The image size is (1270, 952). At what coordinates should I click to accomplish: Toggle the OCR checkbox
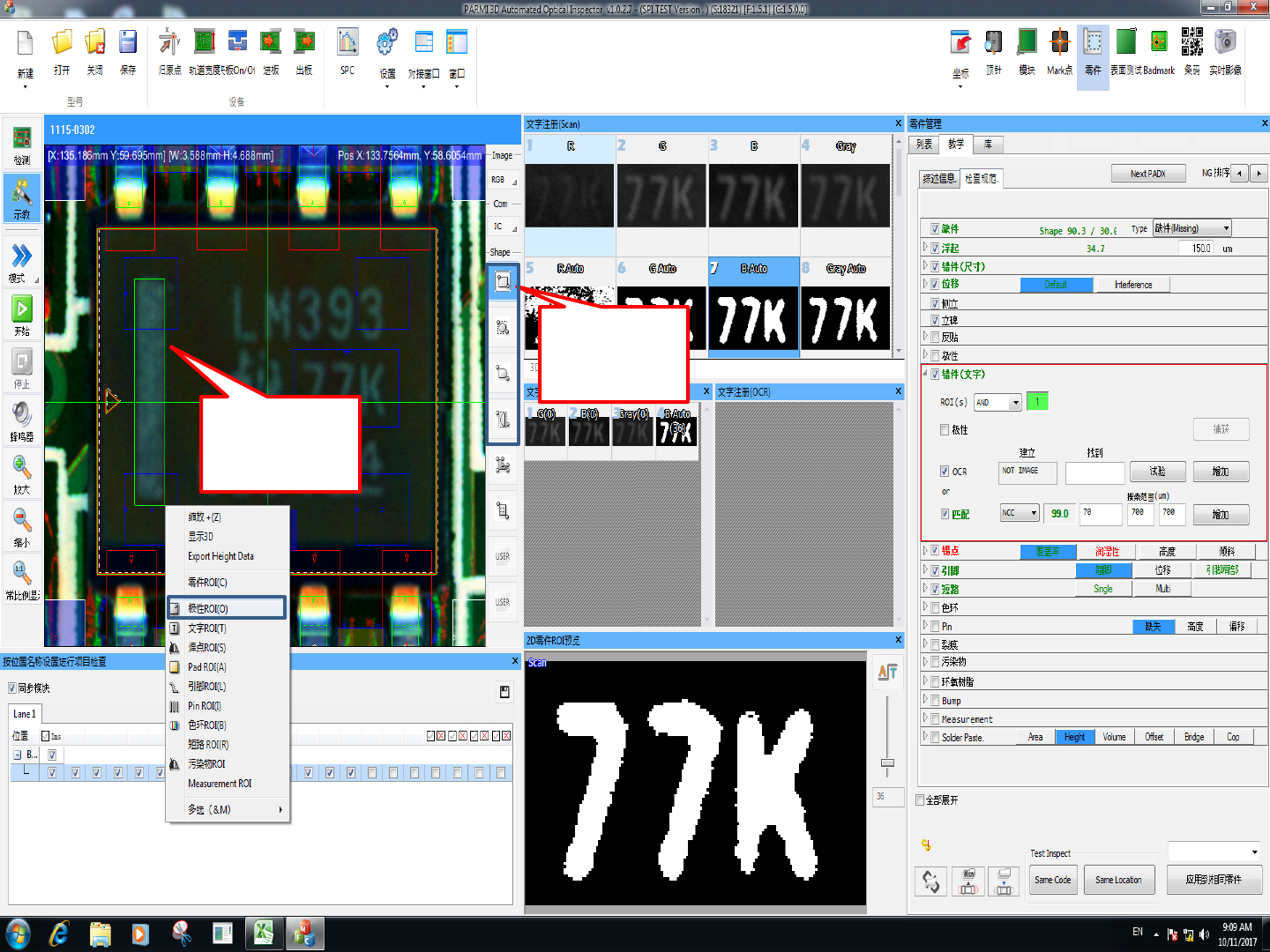coord(945,472)
